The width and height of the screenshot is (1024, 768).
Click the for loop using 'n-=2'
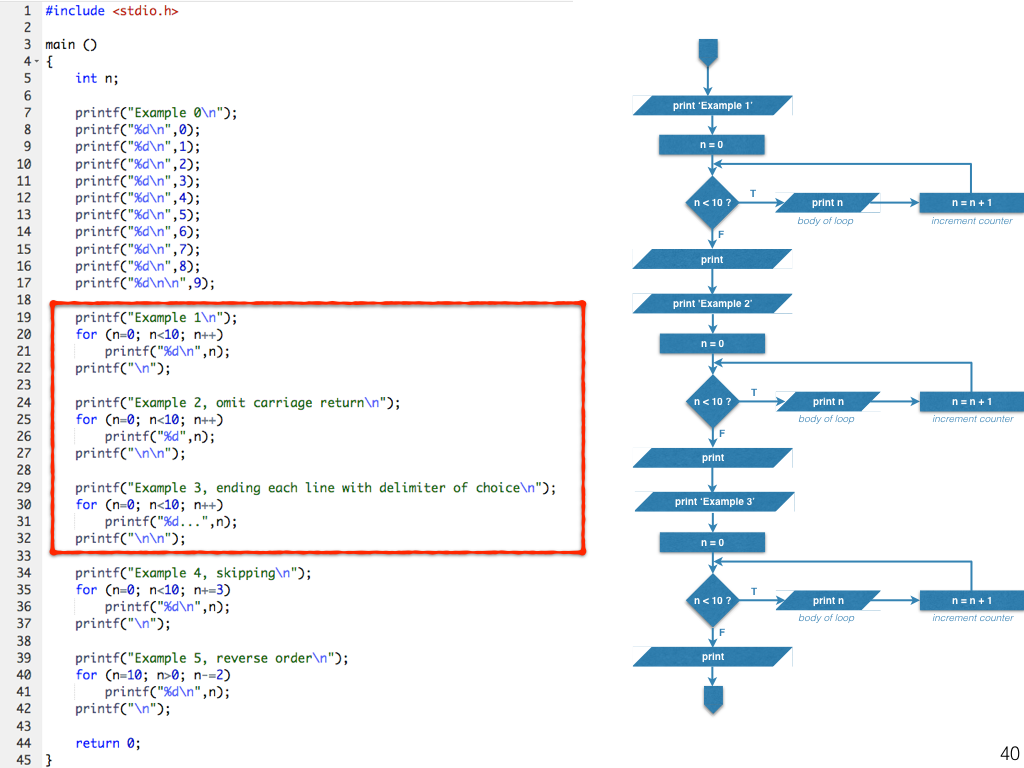153,675
